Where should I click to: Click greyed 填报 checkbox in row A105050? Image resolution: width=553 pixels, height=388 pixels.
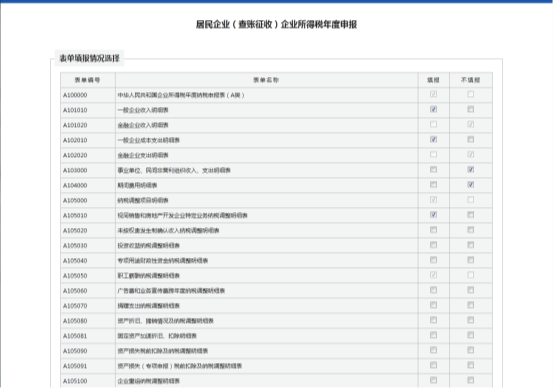click(433, 275)
